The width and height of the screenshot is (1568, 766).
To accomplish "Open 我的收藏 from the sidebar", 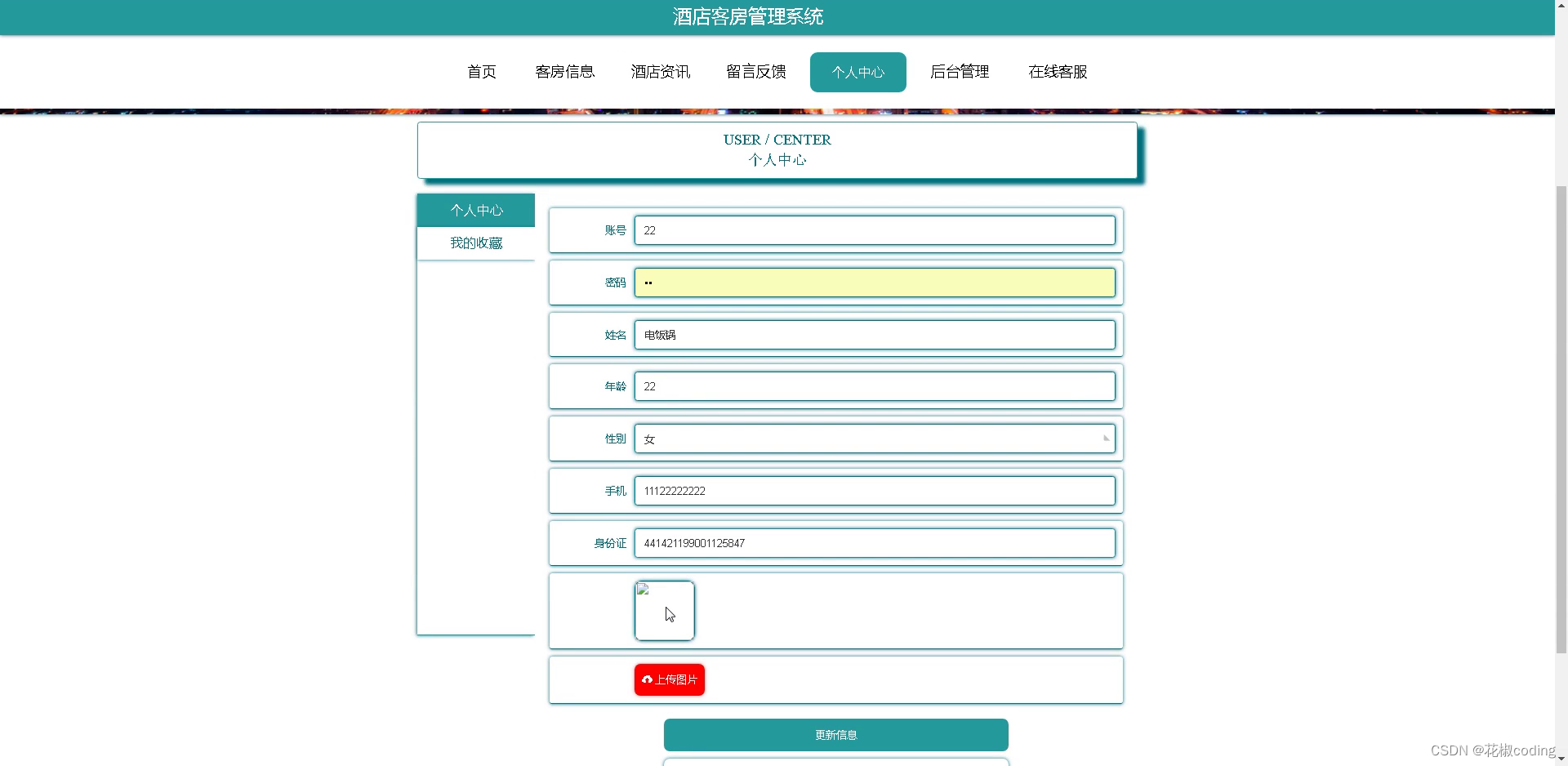I will pos(476,243).
